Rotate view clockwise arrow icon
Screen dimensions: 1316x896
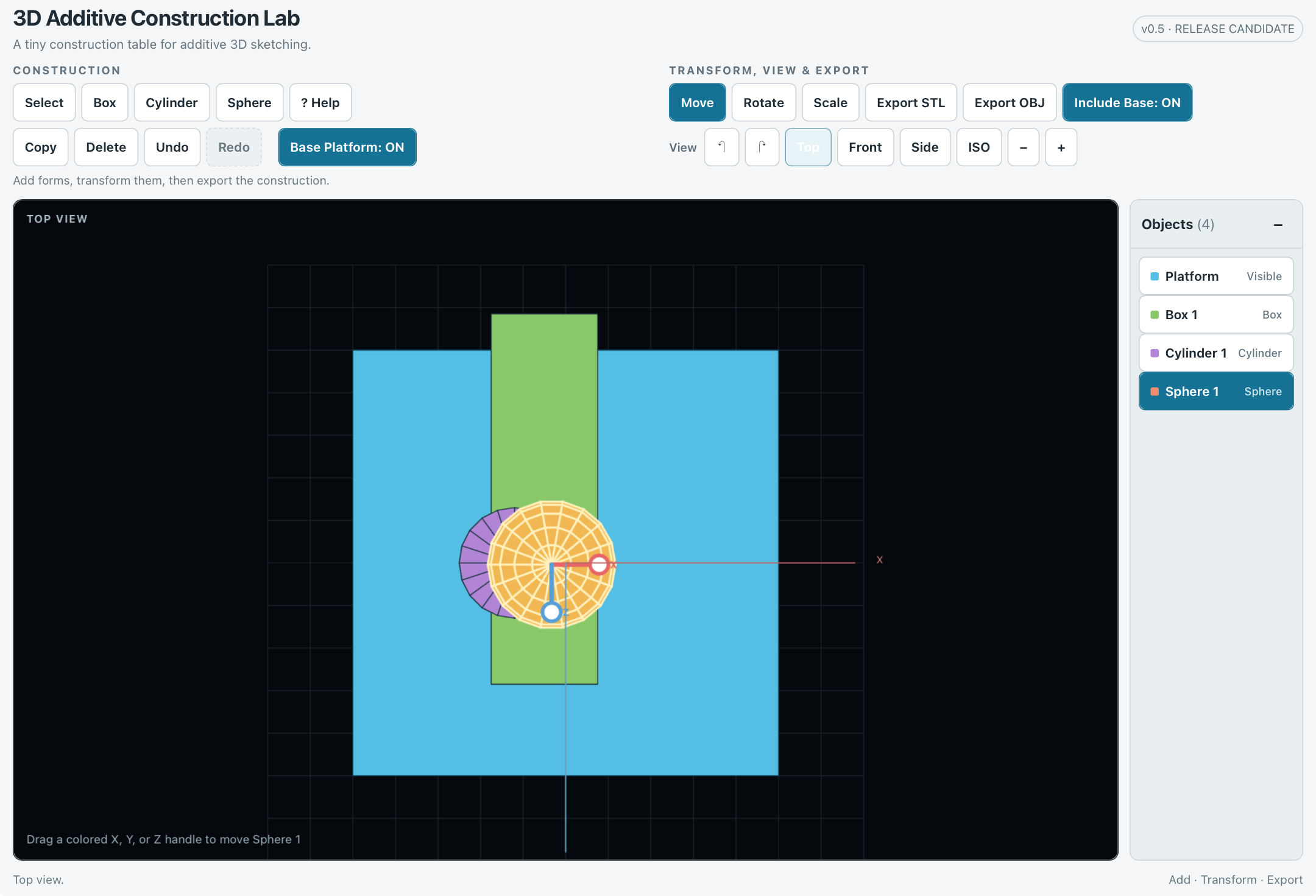point(762,147)
